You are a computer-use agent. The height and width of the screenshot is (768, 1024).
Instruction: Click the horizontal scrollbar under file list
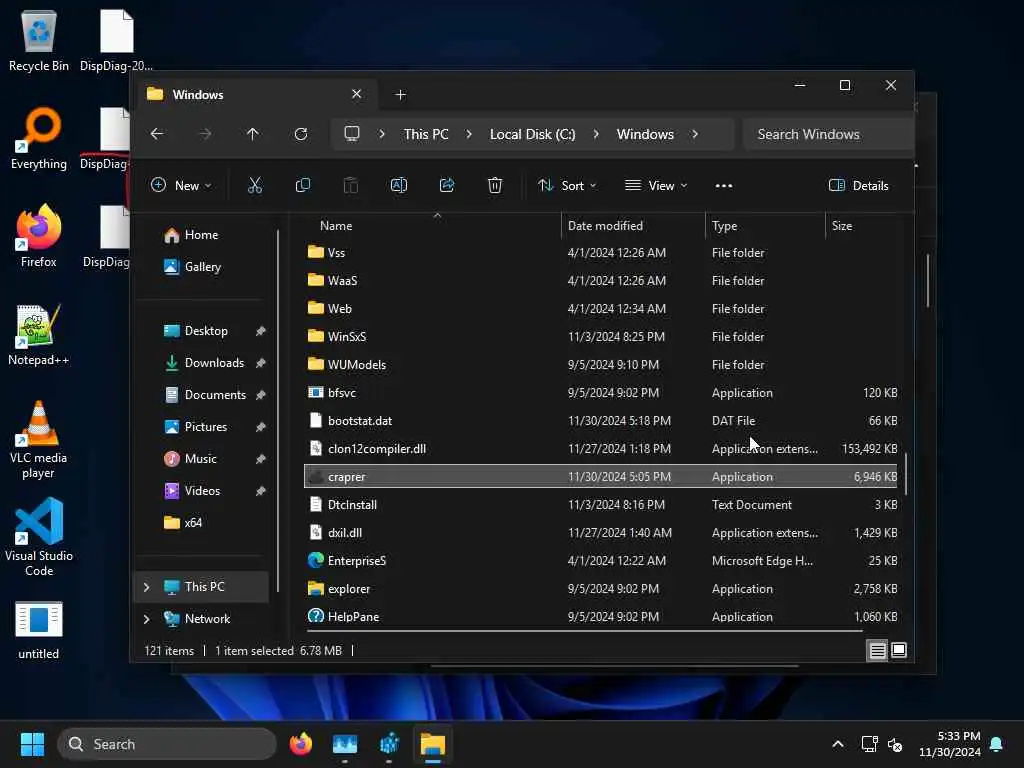click(584, 631)
